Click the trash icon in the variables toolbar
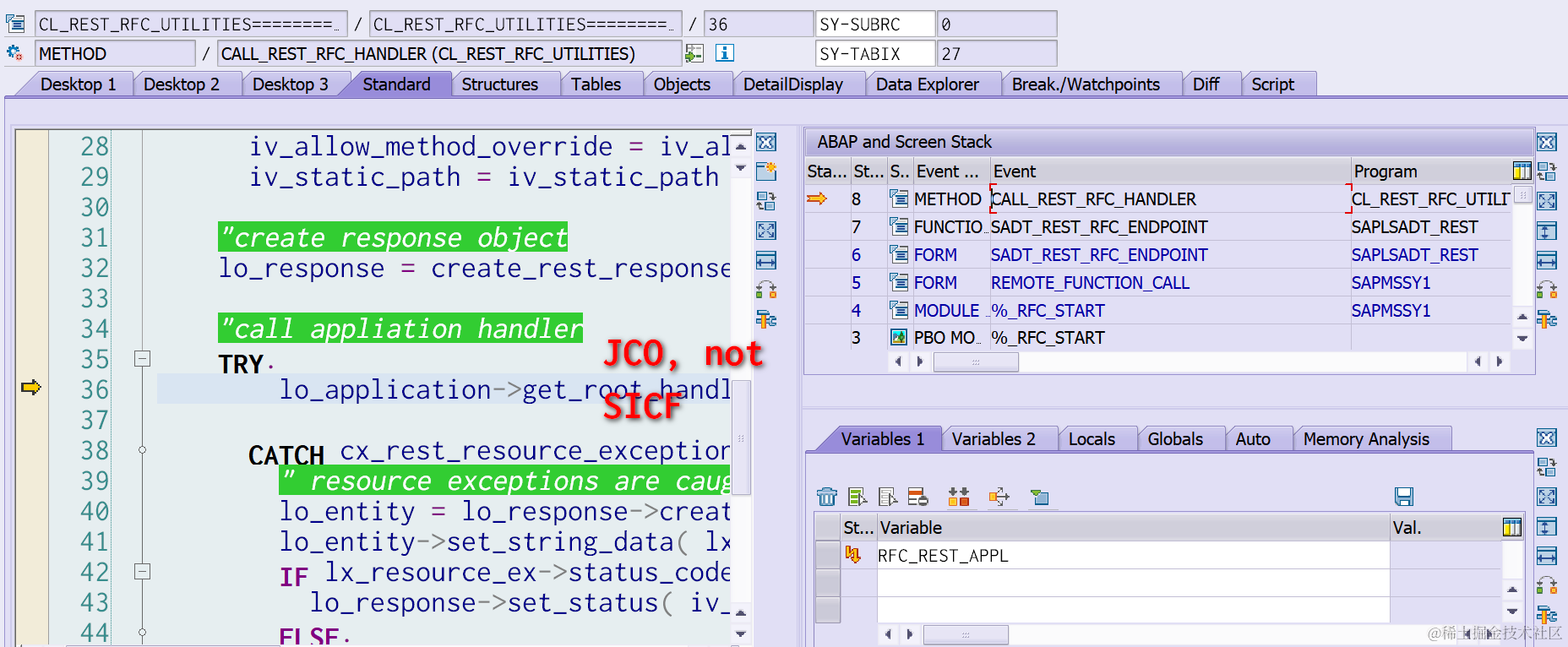1568x647 pixels. click(827, 497)
